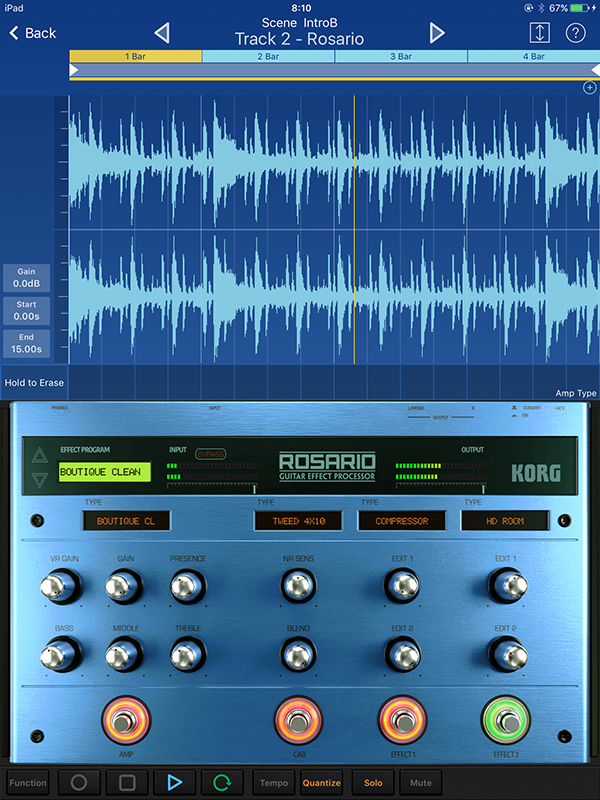Switch to next track with right arrow

click(437, 33)
